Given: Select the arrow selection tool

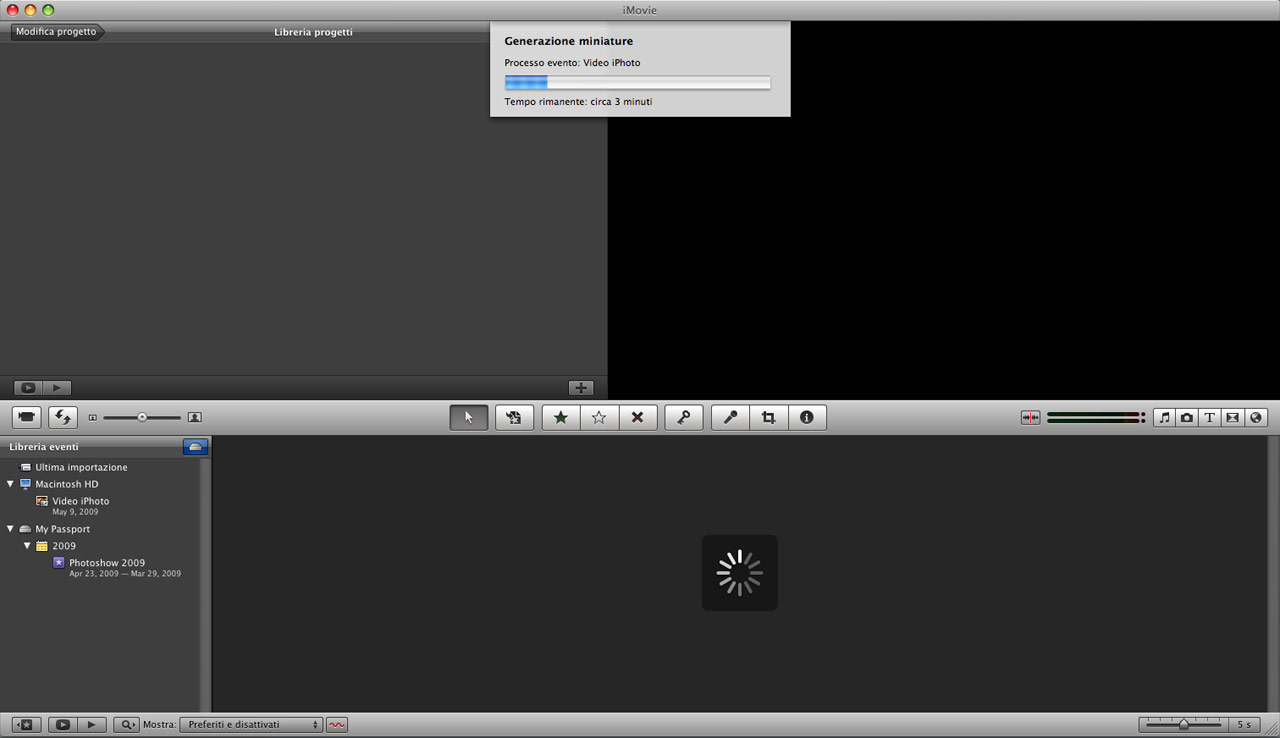Looking at the screenshot, I should click(x=469, y=417).
